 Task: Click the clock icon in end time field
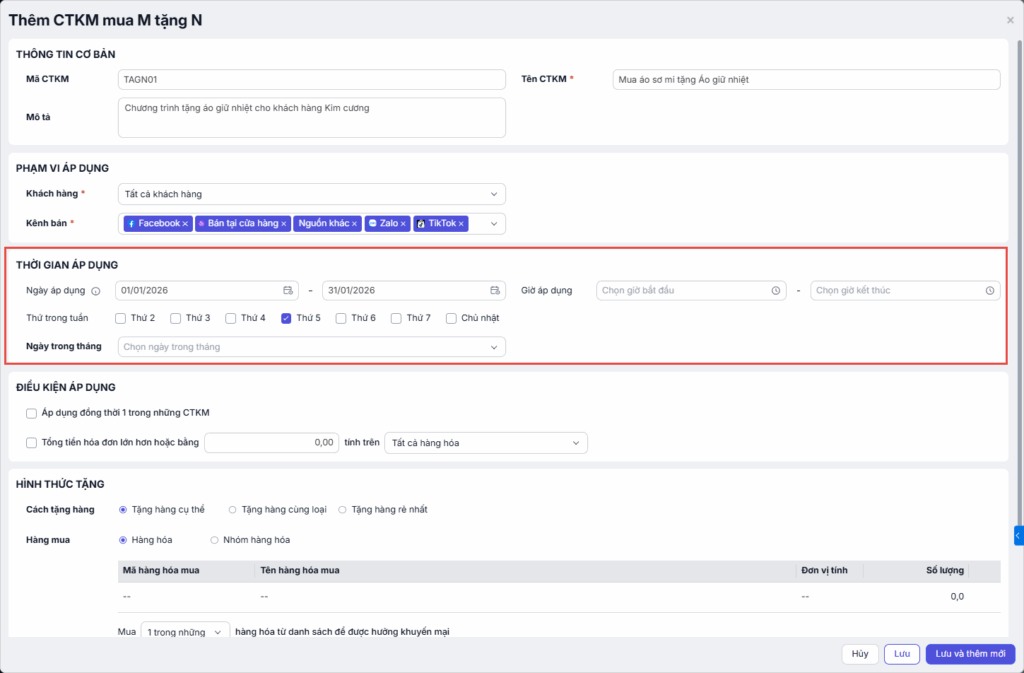tap(989, 290)
